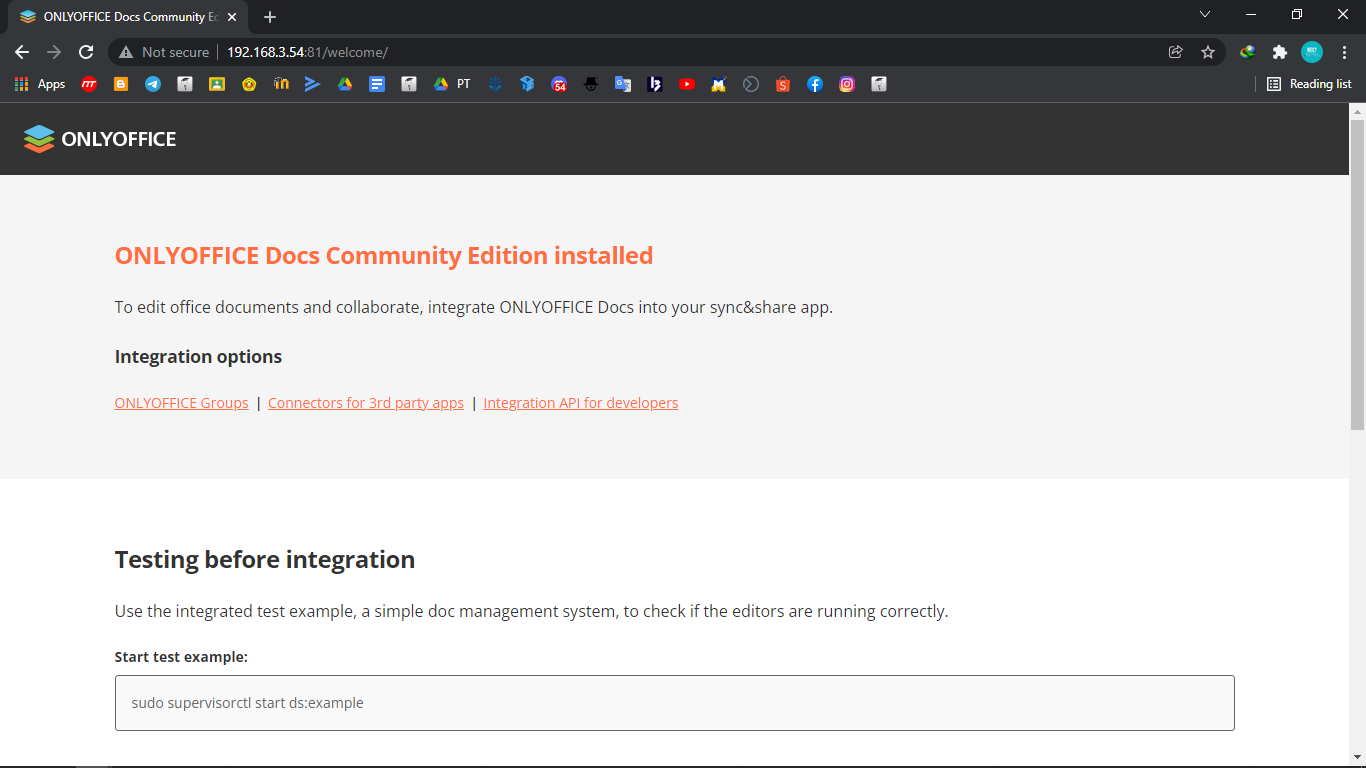Viewport: 1366px width, 768px height.
Task: Click the page vertical scrollbar
Action: [x=1357, y=275]
